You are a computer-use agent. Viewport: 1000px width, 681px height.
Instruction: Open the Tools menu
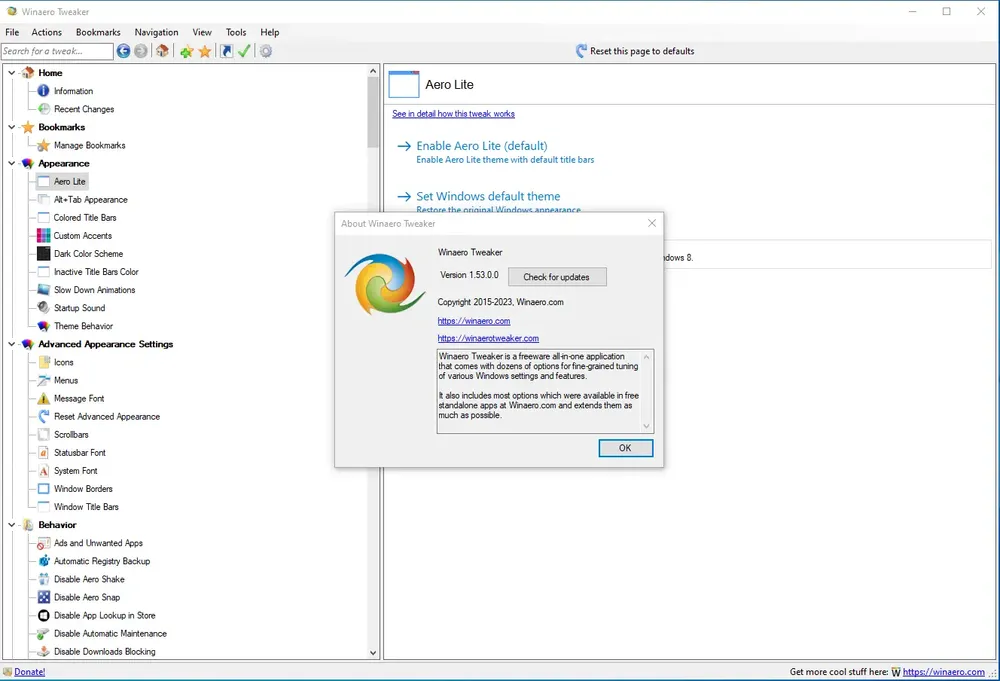[235, 32]
